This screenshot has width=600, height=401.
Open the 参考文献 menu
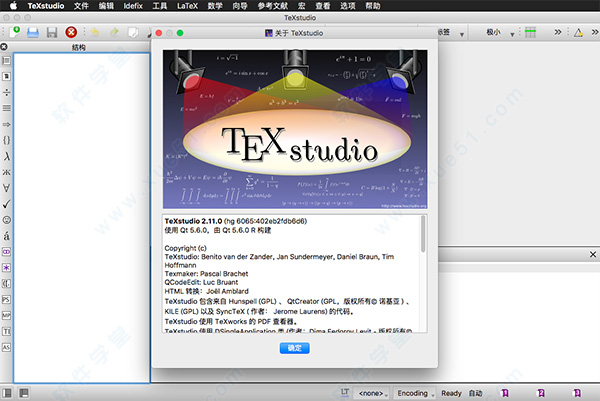[x=273, y=6]
